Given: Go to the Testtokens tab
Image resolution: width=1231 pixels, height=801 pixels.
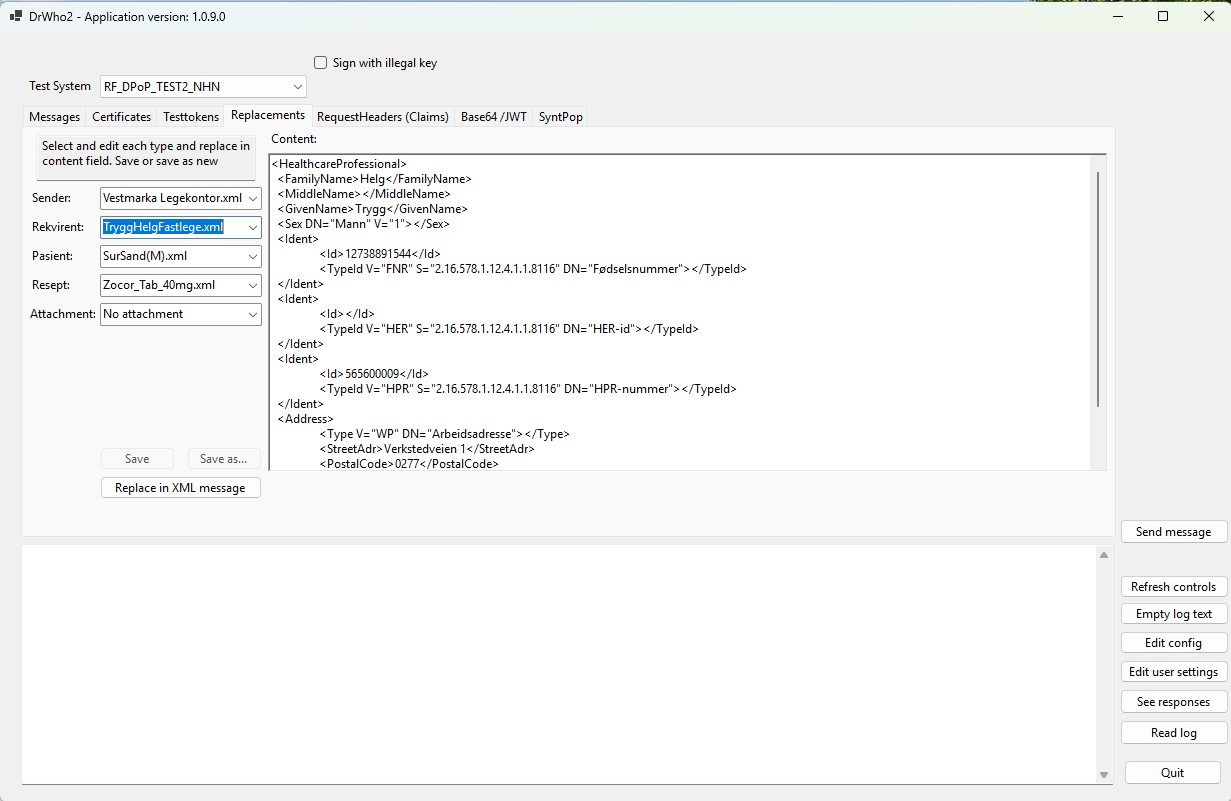Looking at the screenshot, I should click(191, 117).
